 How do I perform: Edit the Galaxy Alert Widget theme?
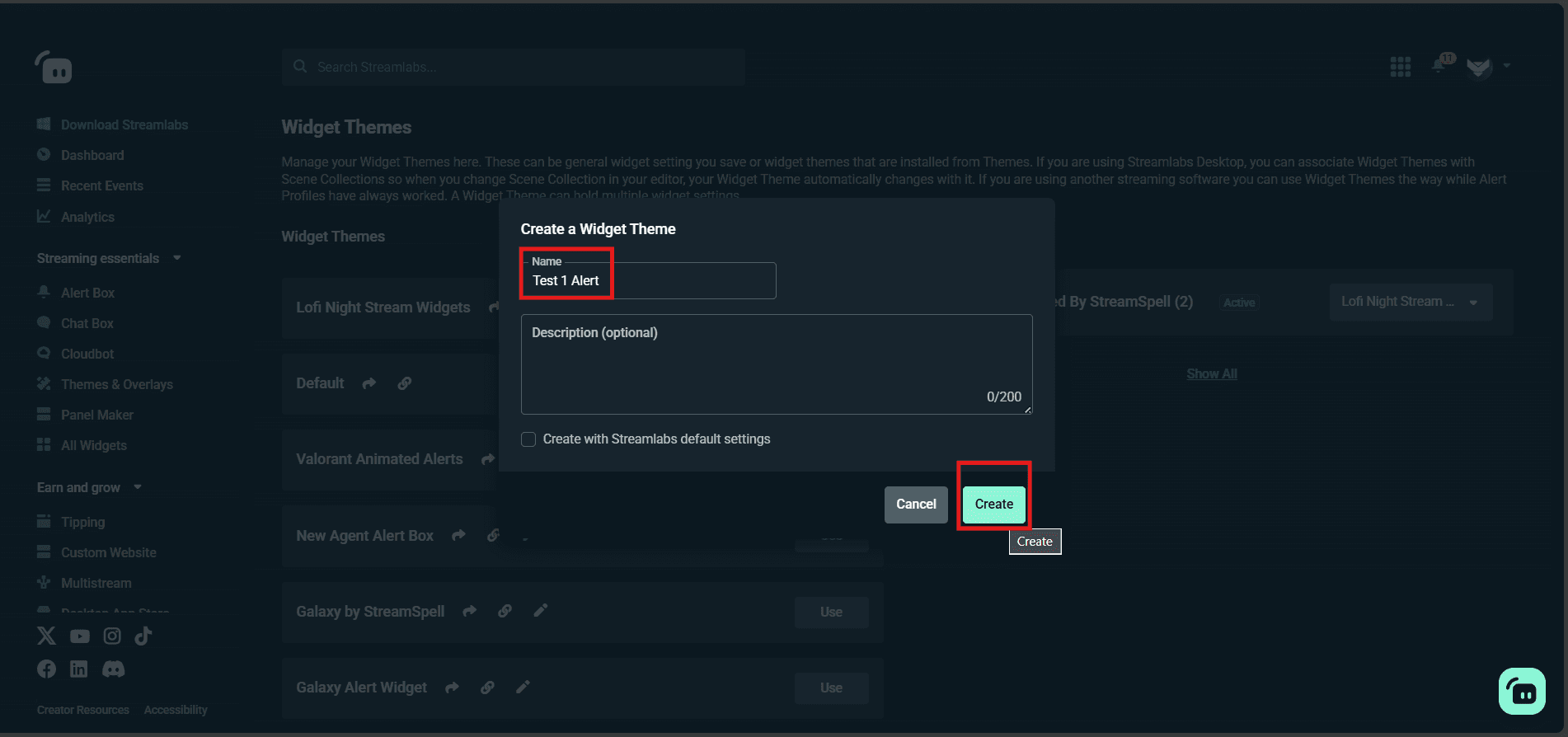point(523,687)
